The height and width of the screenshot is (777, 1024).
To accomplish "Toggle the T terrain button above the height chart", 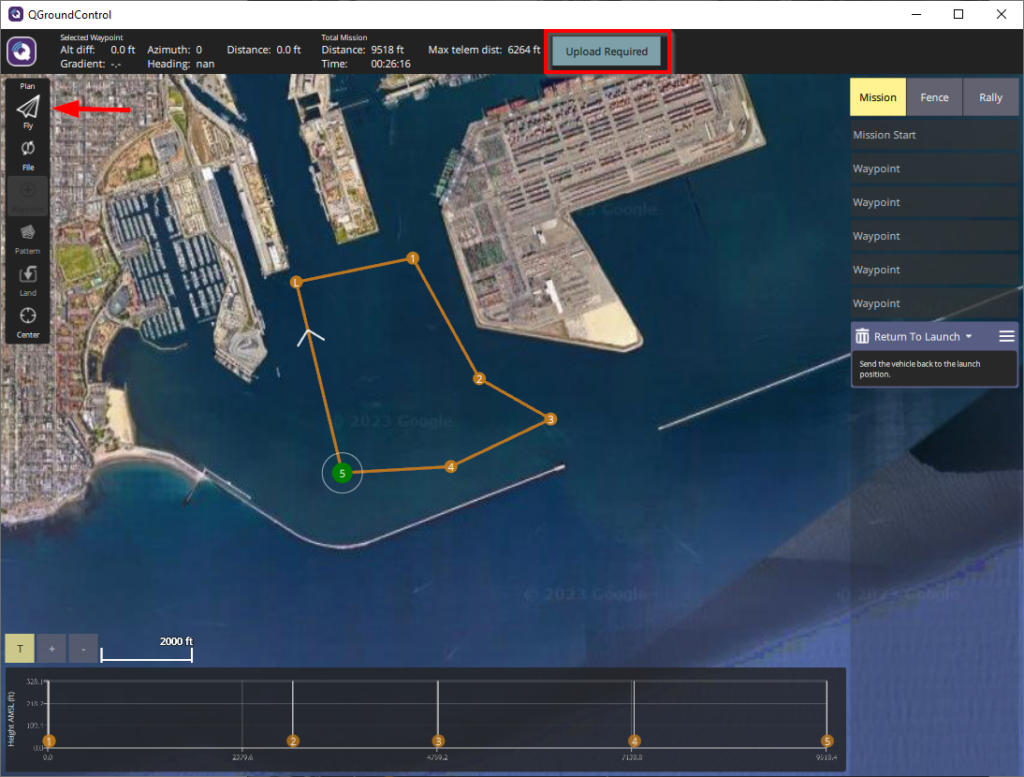I will pyautogui.click(x=19, y=649).
